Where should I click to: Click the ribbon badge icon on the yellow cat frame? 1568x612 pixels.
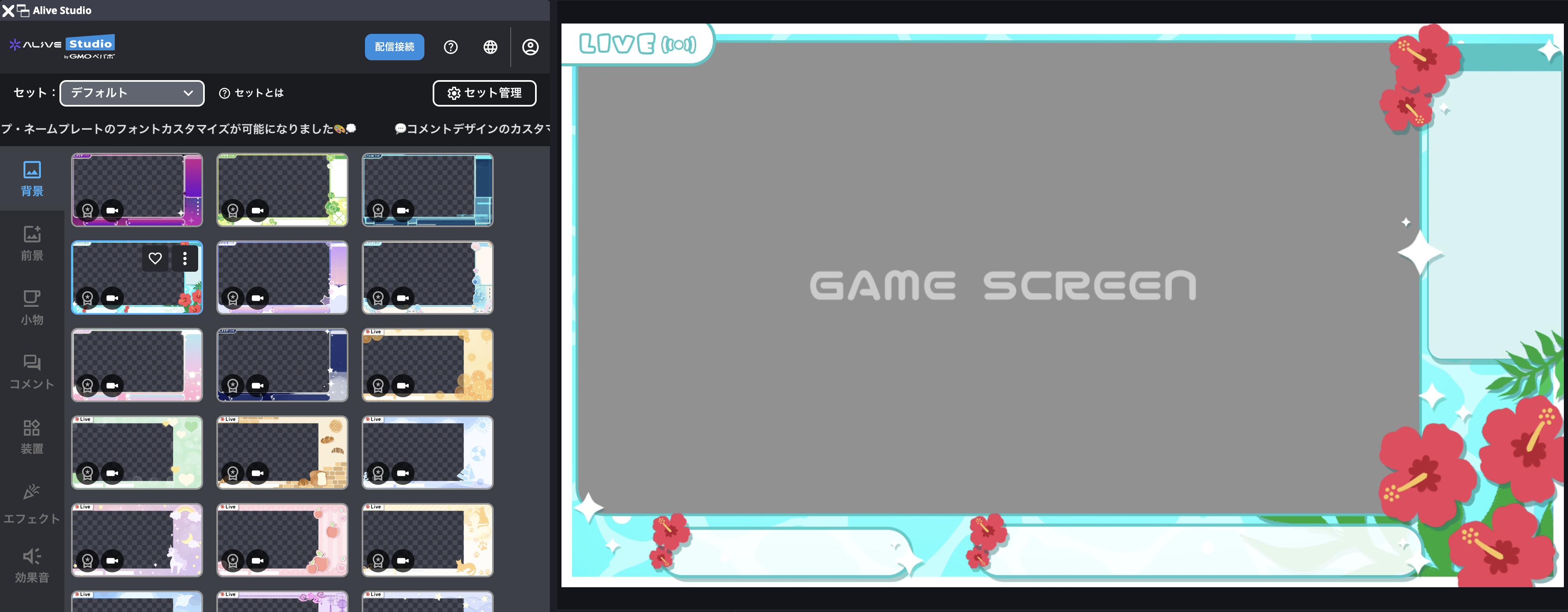pos(379,561)
